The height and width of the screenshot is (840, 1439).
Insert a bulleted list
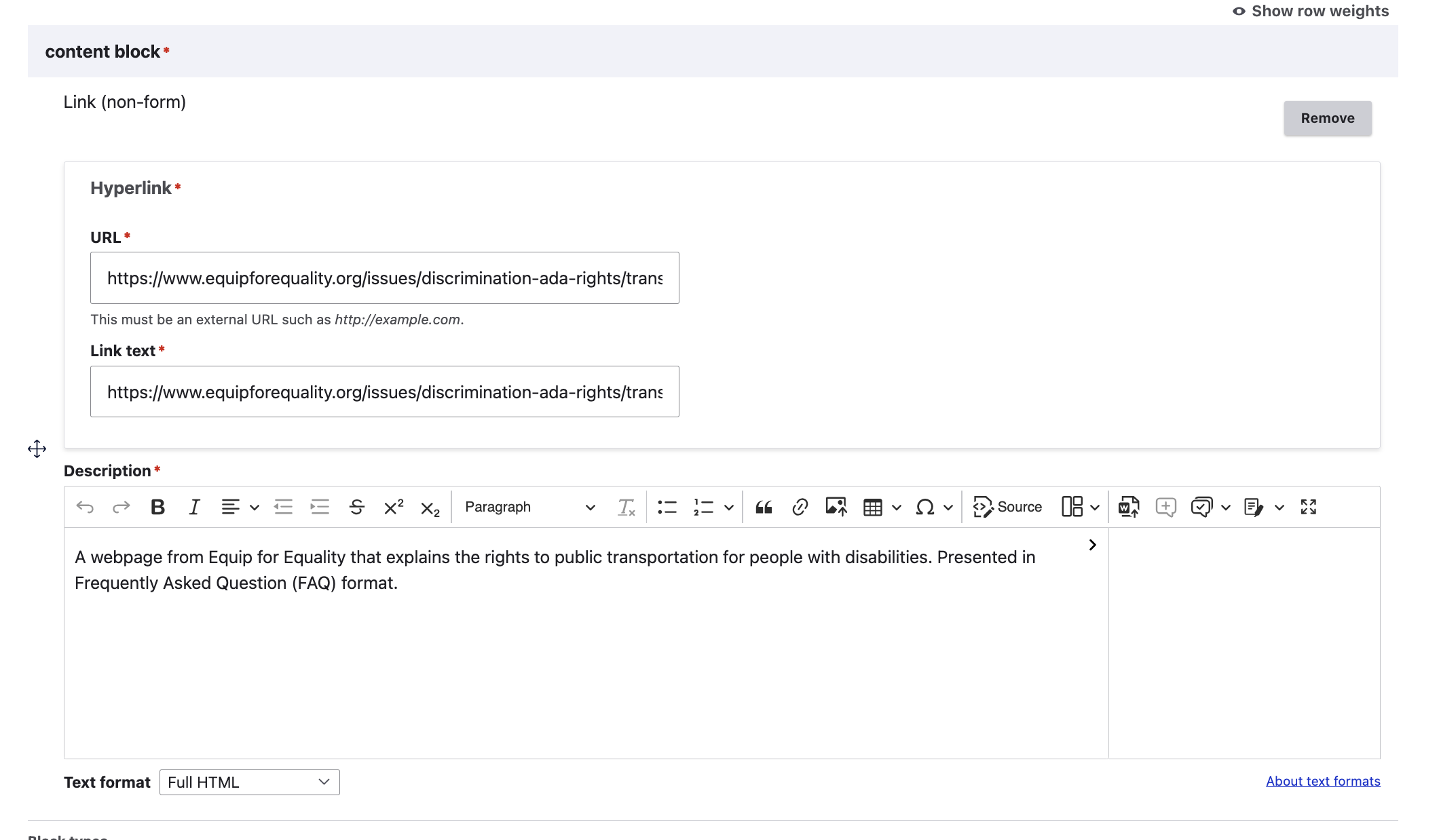pos(667,507)
